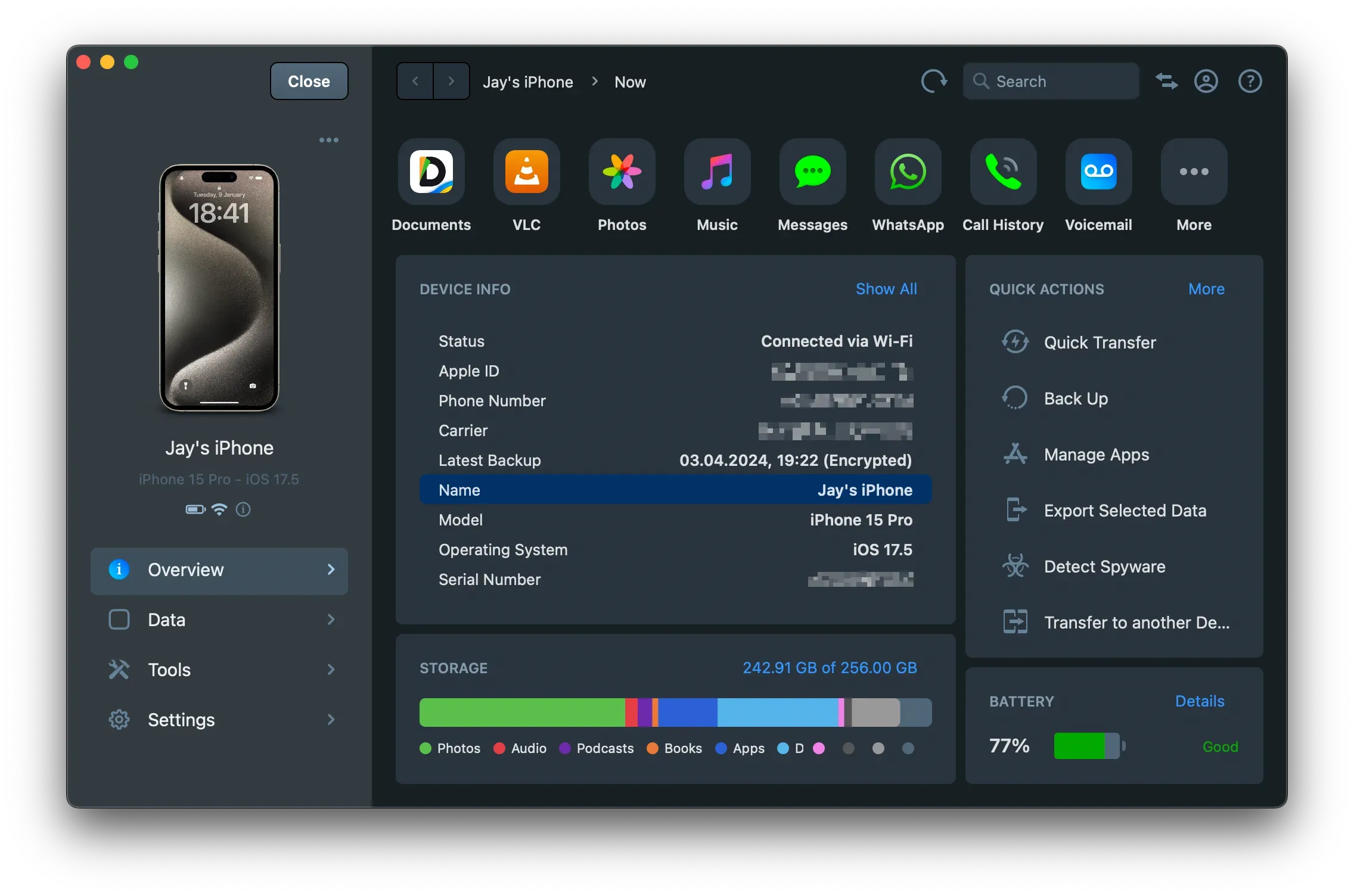
Task: Open Manage Apps
Action: click(x=1096, y=455)
